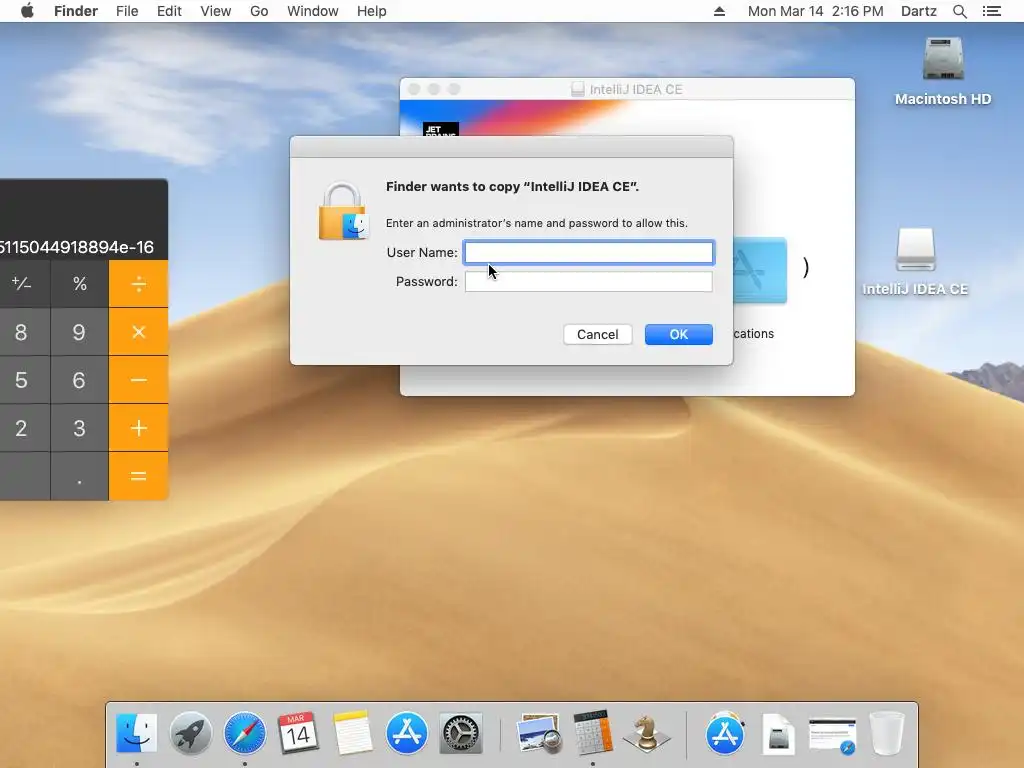Open App Store icon right of Dock divider
The height and width of the screenshot is (768, 1024).
725,733
